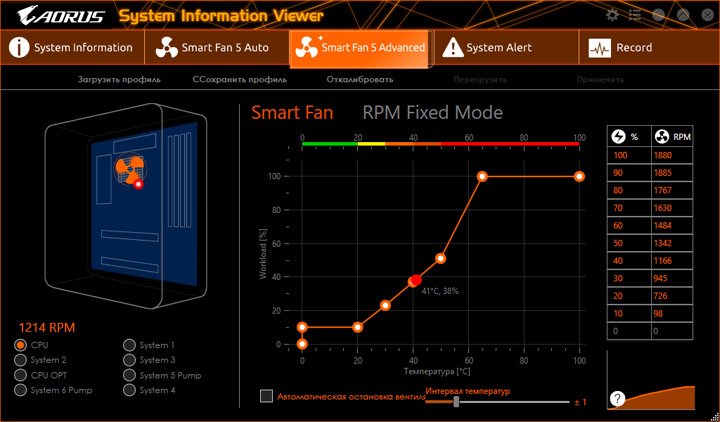Viewport: 720px width, 422px height.
Task: Click the Record waveform icon
Action: [x=600, y=48]
